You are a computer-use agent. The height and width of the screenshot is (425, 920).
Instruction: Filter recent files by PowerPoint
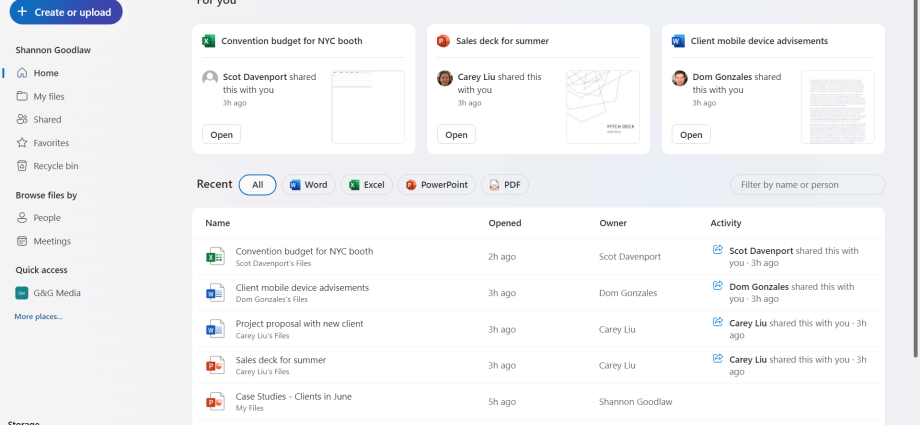click(437, 185)
